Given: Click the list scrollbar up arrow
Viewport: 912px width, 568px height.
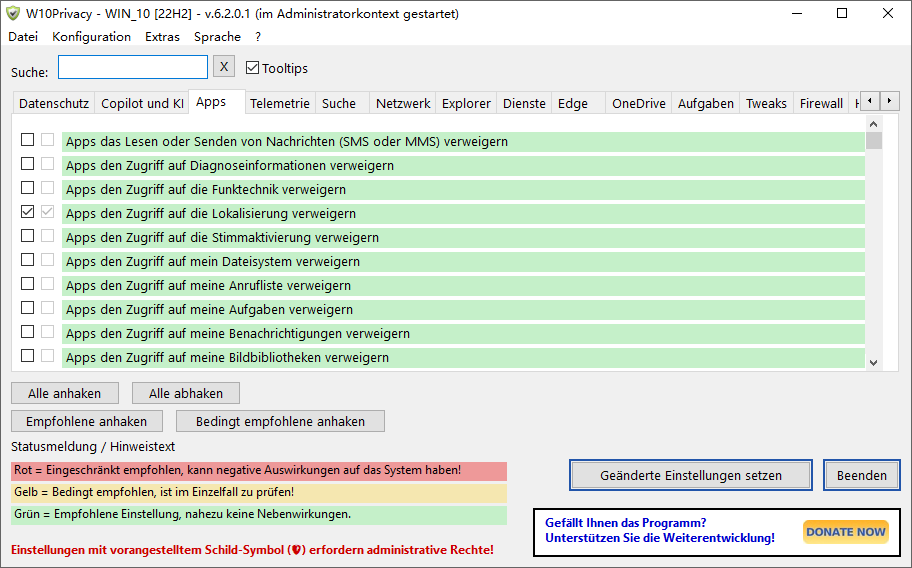Looking at the screenshot, I should (x=873, y=124).
